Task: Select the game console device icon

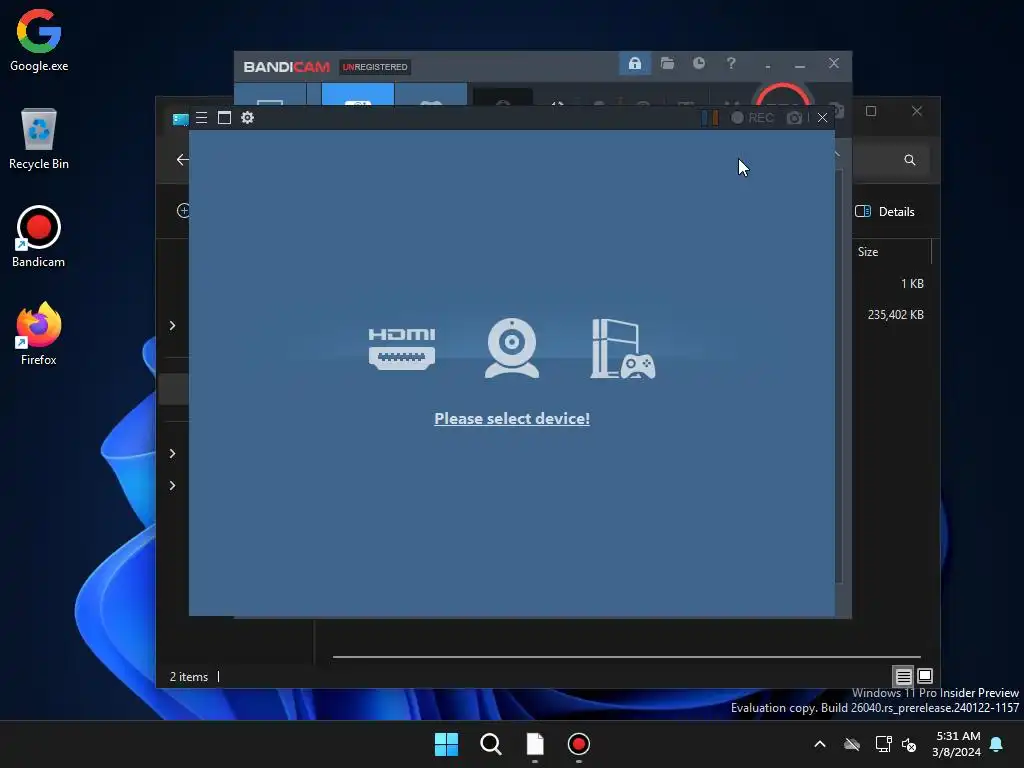Action: (x=622, y=349)
